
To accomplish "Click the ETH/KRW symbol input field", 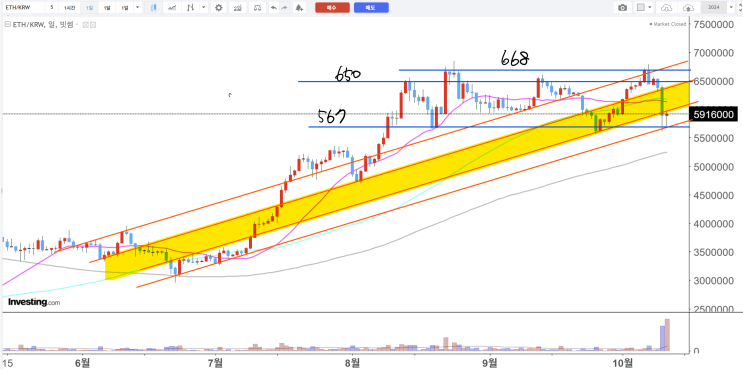I will point(24,8).
